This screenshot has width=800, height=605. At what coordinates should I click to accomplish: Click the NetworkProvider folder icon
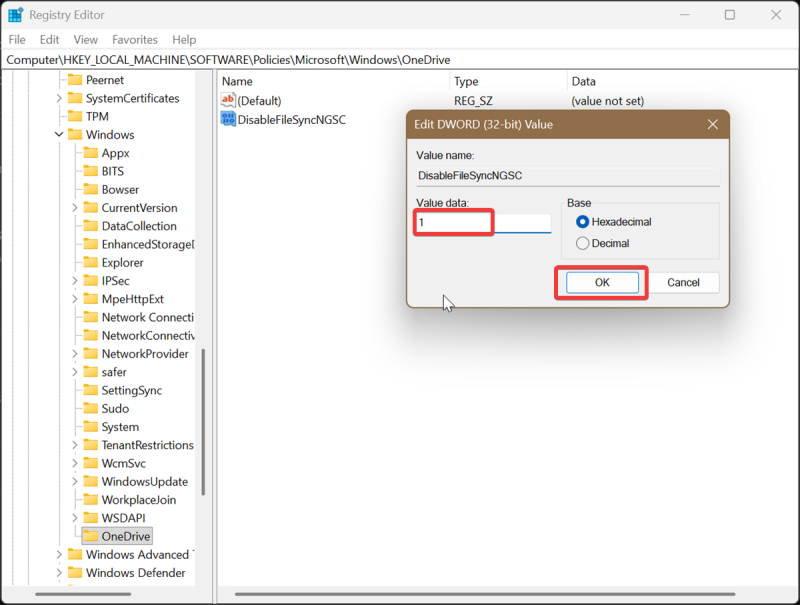click(90, 354)
